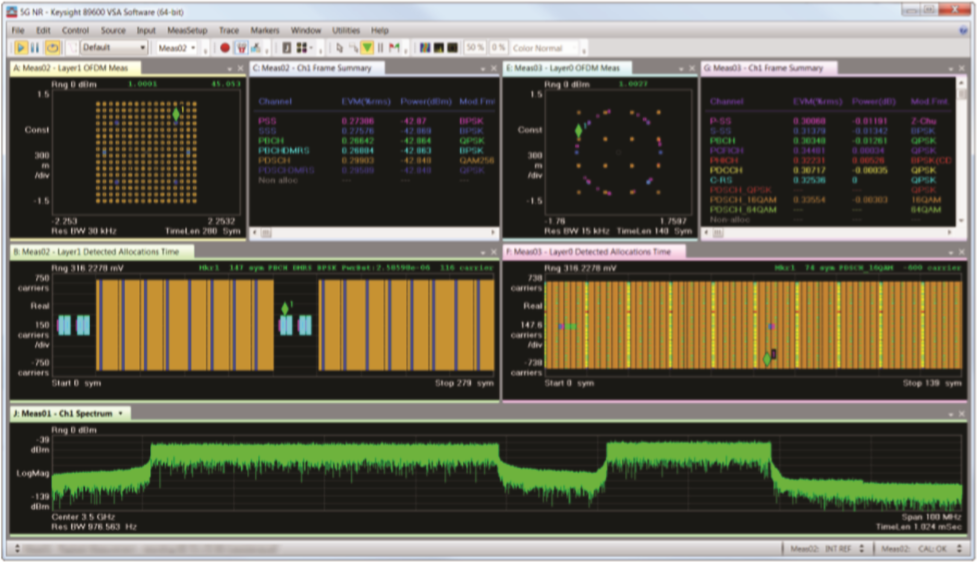Click the red-green M marker icon
The image size is (977, 562).
pyautogui.click(x=394, y=47)
